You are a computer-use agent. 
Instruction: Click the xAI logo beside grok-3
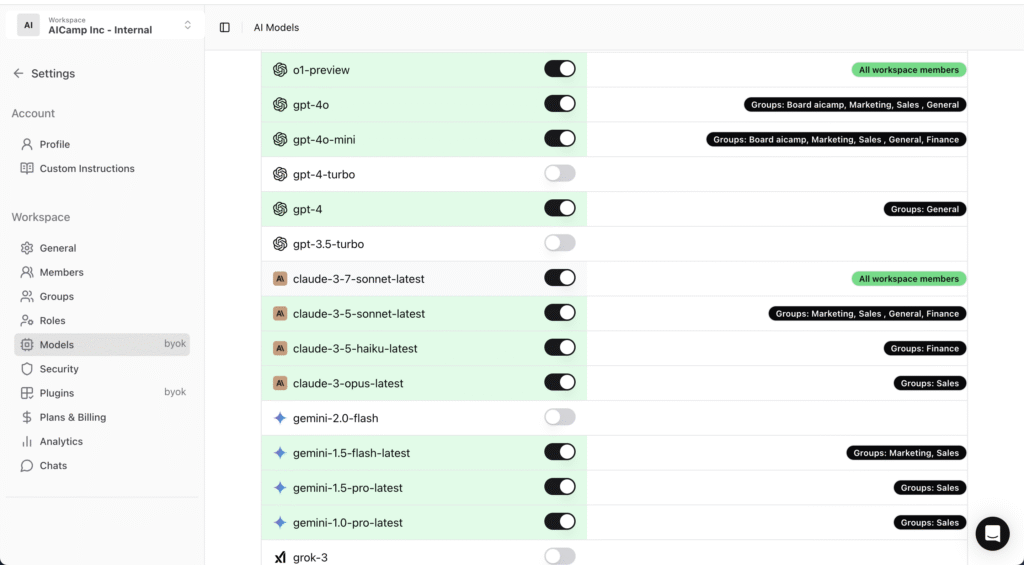(x=280, y=557)
